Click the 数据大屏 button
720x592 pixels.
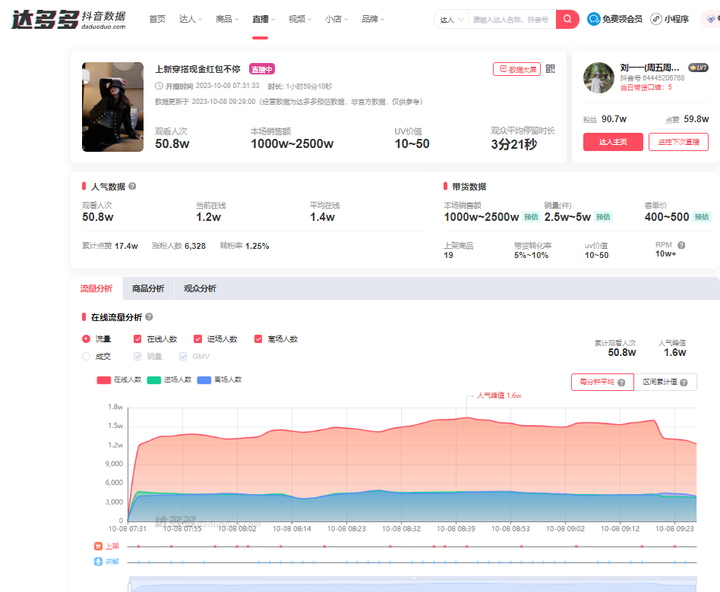pyautogui.click(x=517, y=69)
